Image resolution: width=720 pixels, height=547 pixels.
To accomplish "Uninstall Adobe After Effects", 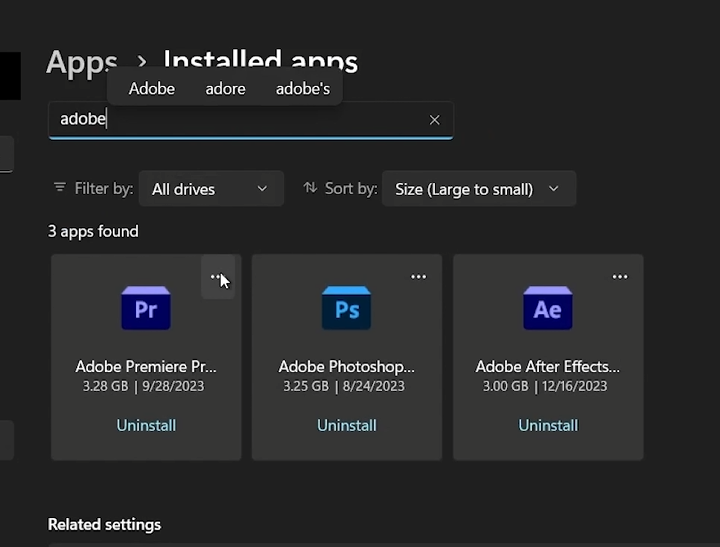I will coord(548,425).
